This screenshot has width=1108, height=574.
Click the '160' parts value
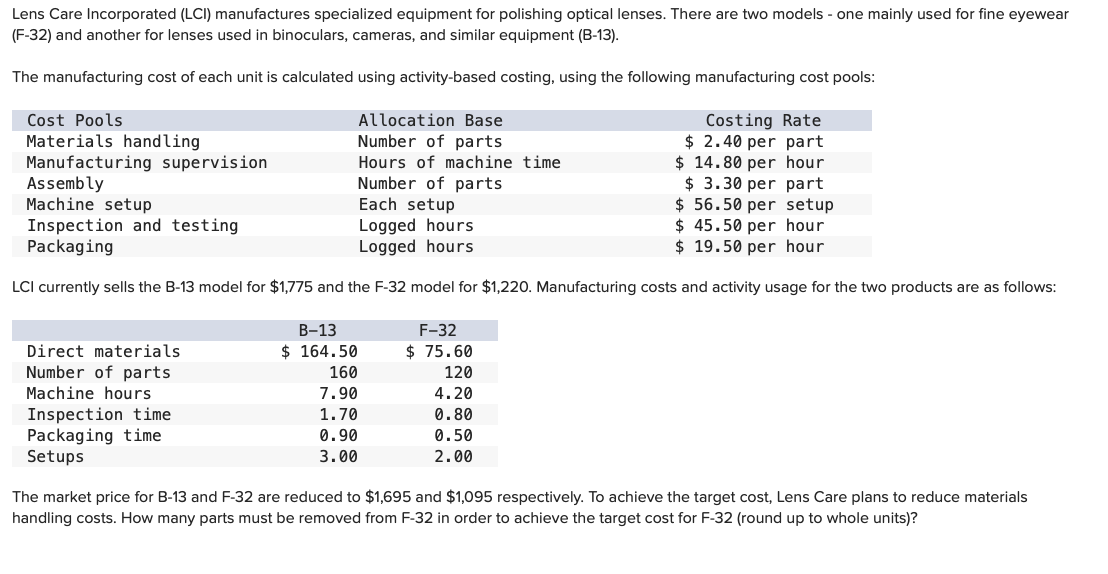pyautogui.click(x=343, y=373)
